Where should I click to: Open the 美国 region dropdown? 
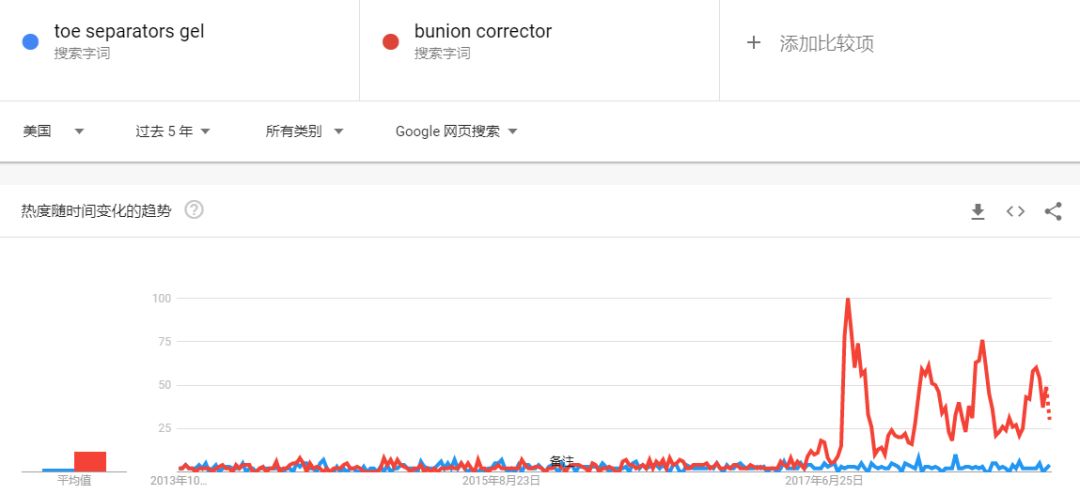click(53, 131)
